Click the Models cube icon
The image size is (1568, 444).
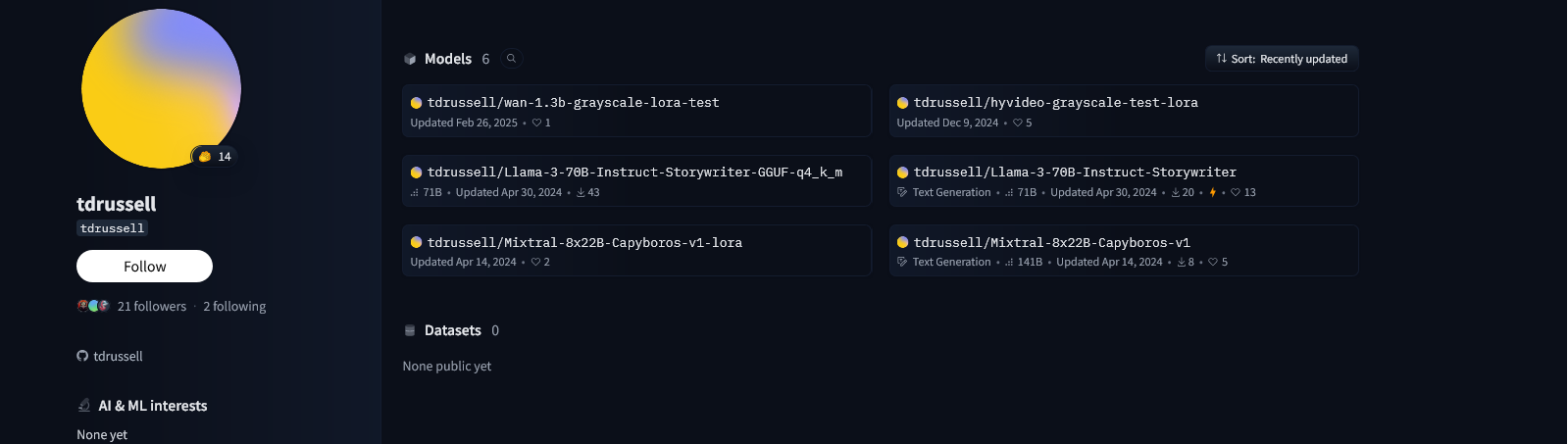pyautogui.click(x=410, y=59)
